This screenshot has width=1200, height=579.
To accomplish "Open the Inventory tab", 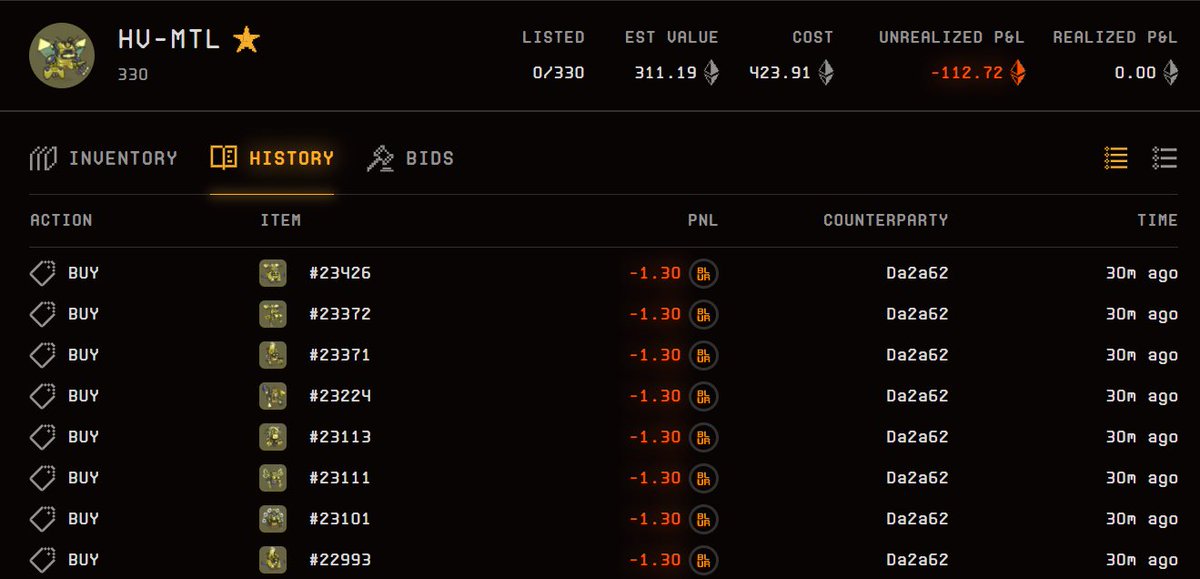I will pos(104,158).
